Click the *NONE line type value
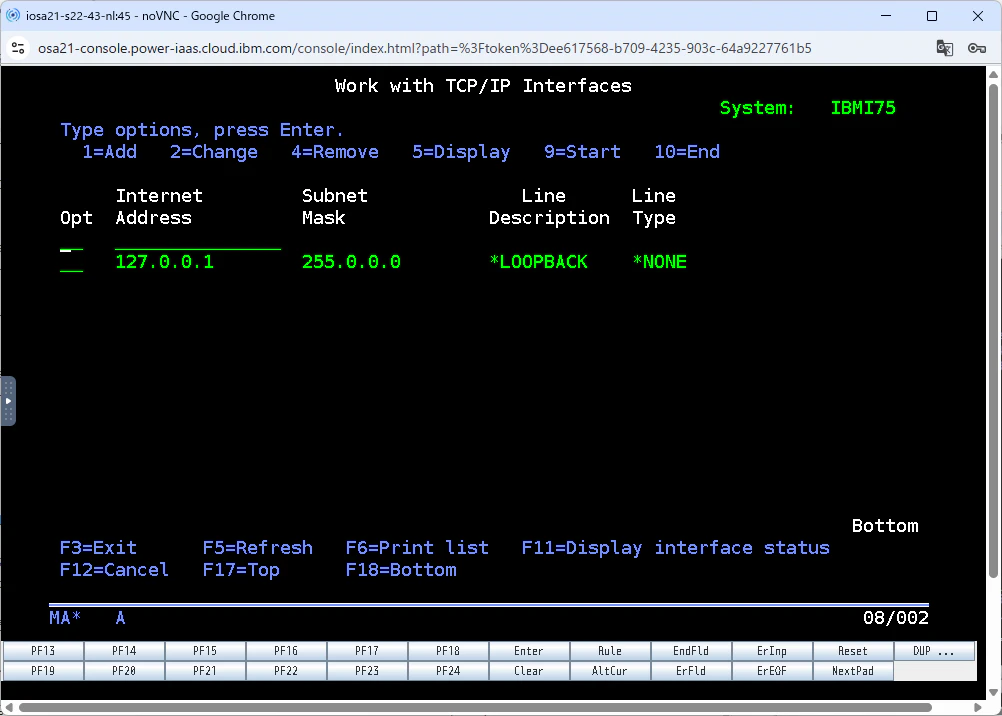This screenshot has width=1002, height=716. pos(659,262)
